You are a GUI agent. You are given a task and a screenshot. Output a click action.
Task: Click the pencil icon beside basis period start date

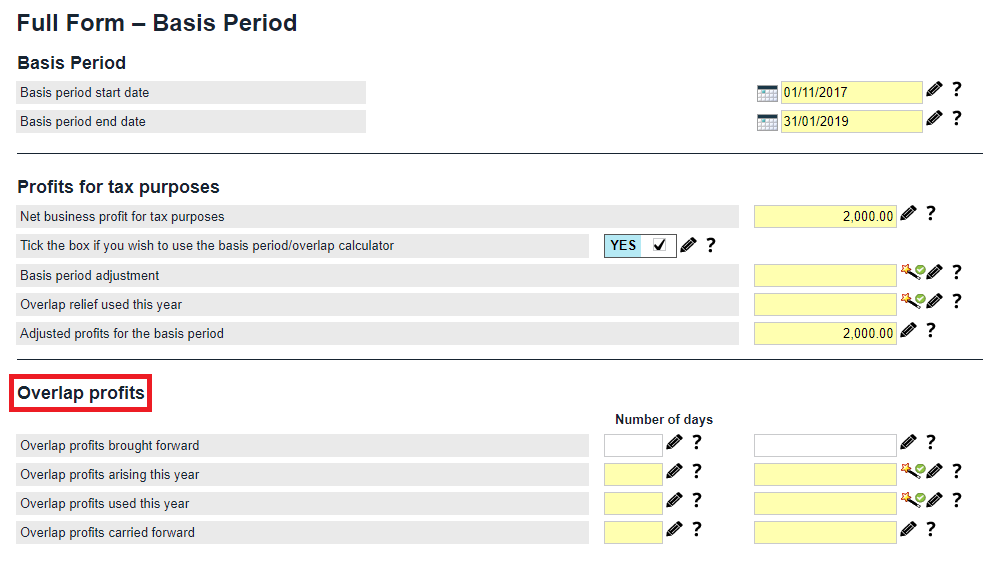coord(934,90)
